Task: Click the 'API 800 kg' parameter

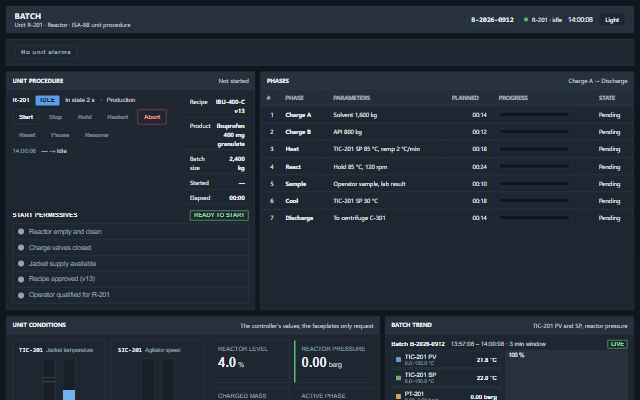Action: pos(347,132)
